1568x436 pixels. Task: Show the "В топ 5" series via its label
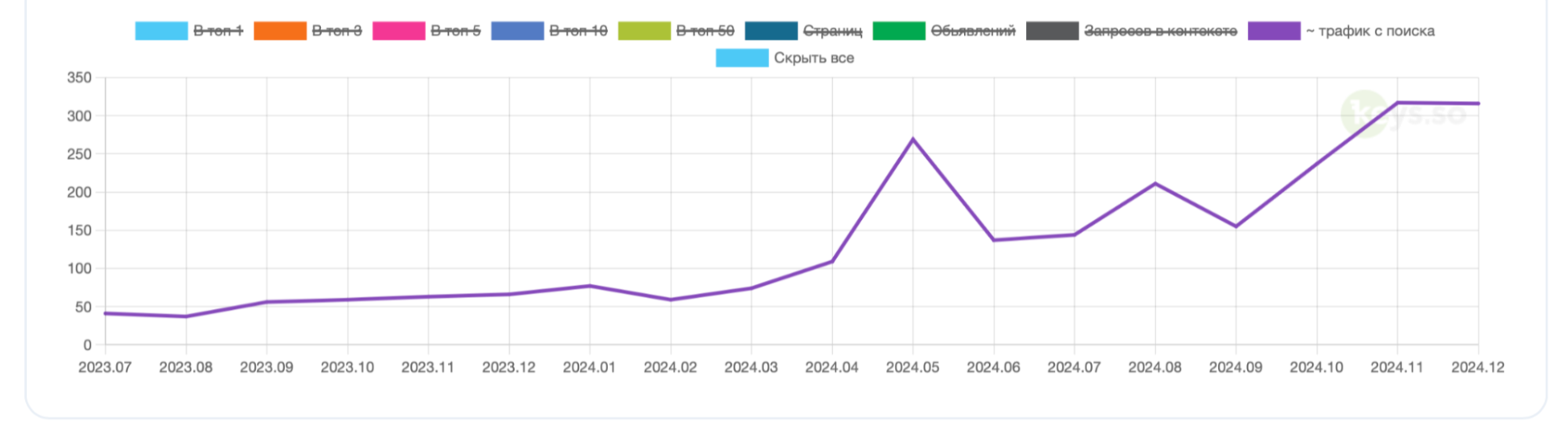coord(456,31)
